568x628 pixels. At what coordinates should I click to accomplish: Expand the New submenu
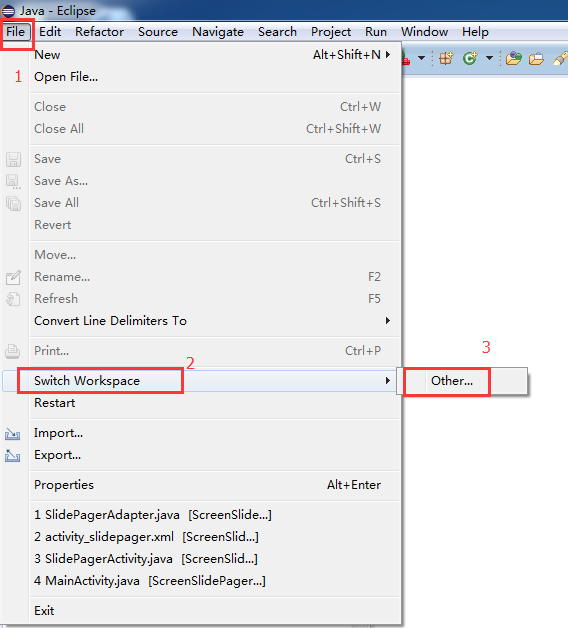click(x=215, y=55)
